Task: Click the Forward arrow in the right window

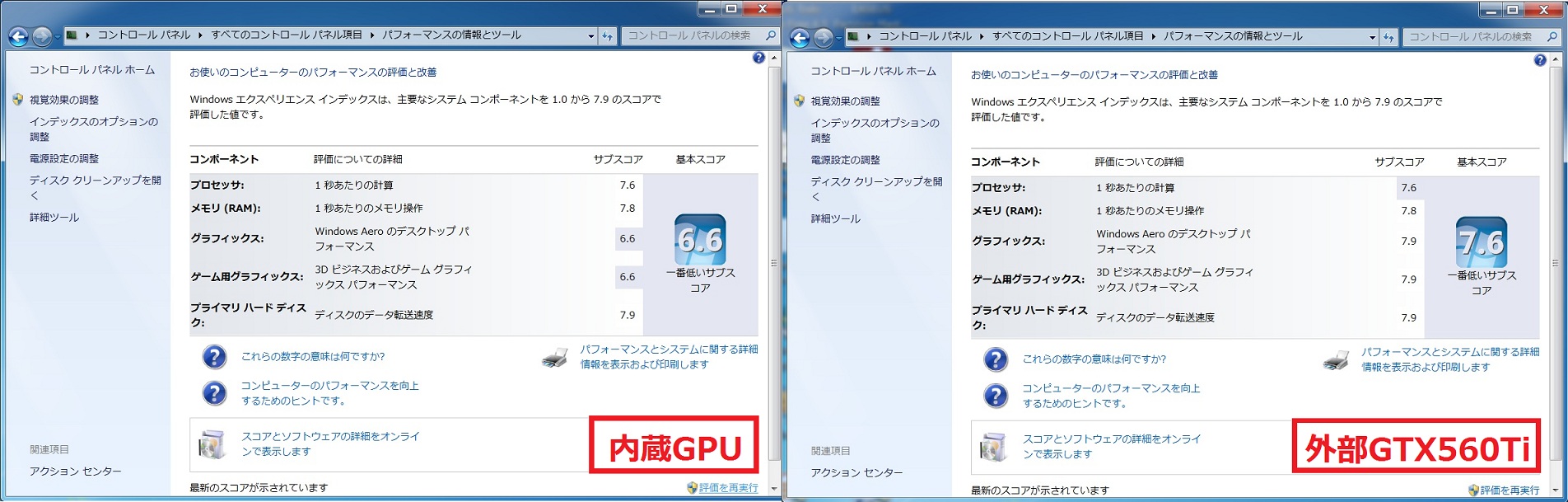Action: point(823,38)
